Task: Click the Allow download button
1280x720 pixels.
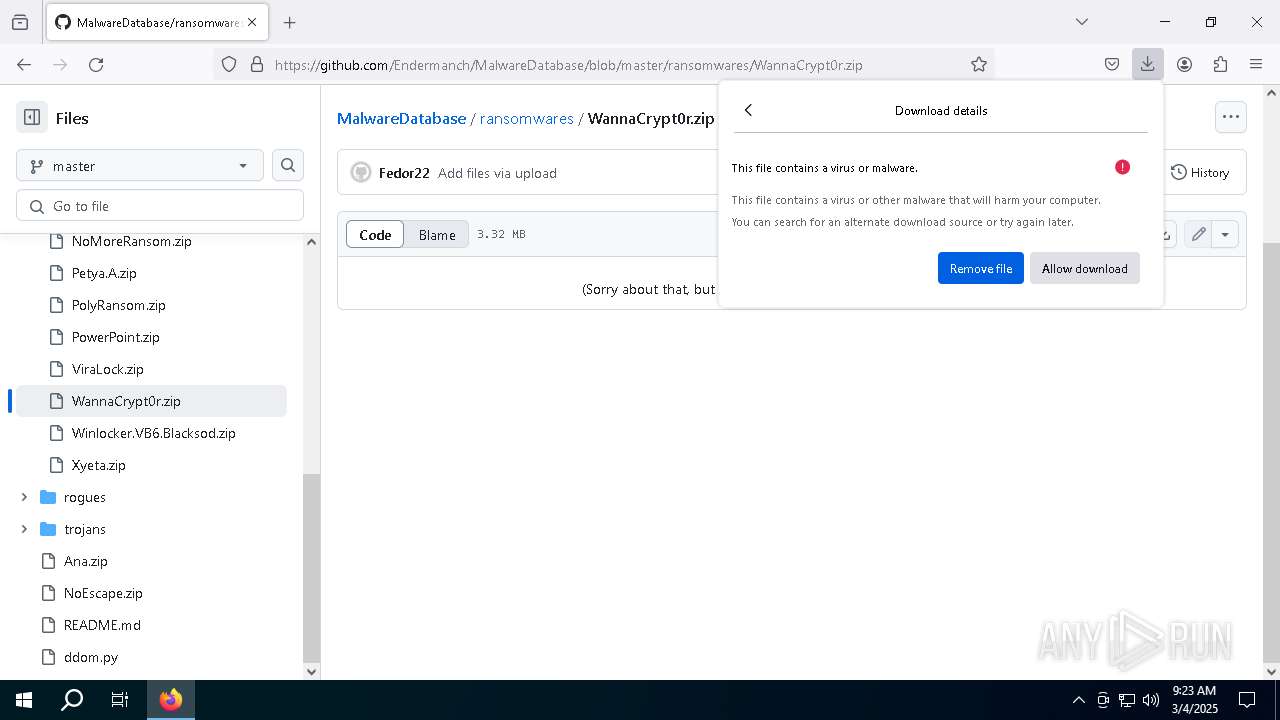Action: click(x=1084, y=268)
